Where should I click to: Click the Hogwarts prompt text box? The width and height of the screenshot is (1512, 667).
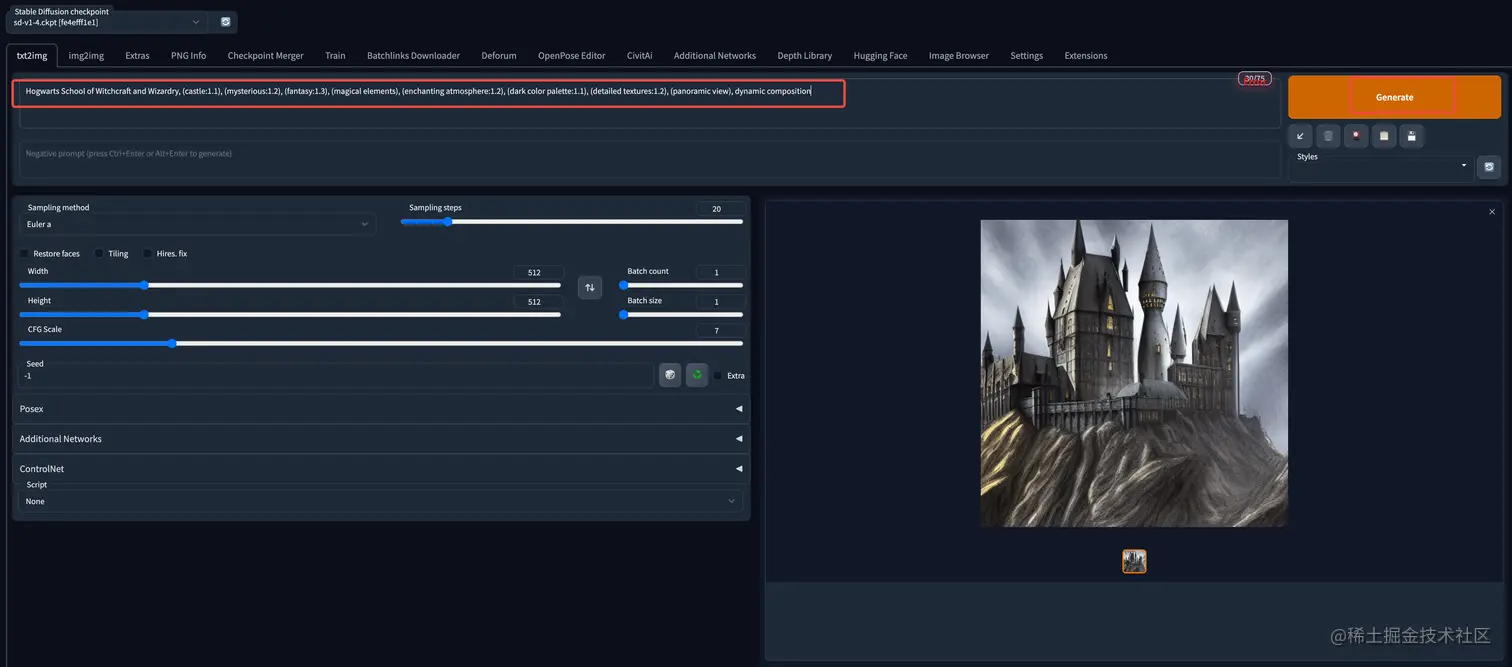[x=650, y=103]
